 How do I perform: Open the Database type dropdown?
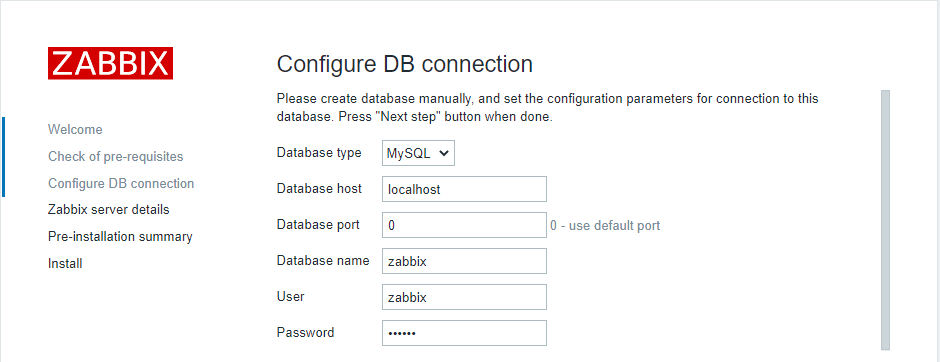click(x=418, y=153)
